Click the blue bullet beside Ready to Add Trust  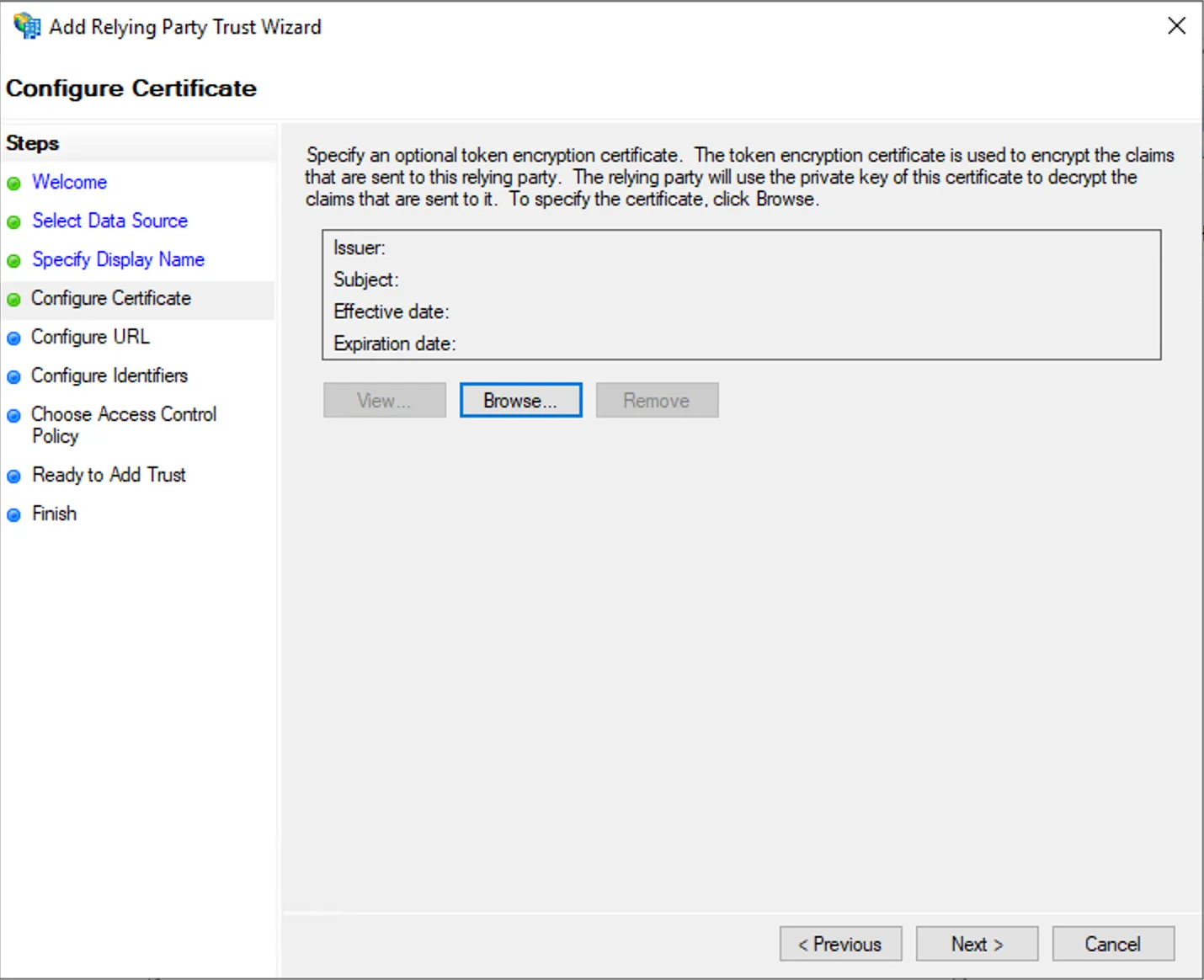tap(14, 475)
